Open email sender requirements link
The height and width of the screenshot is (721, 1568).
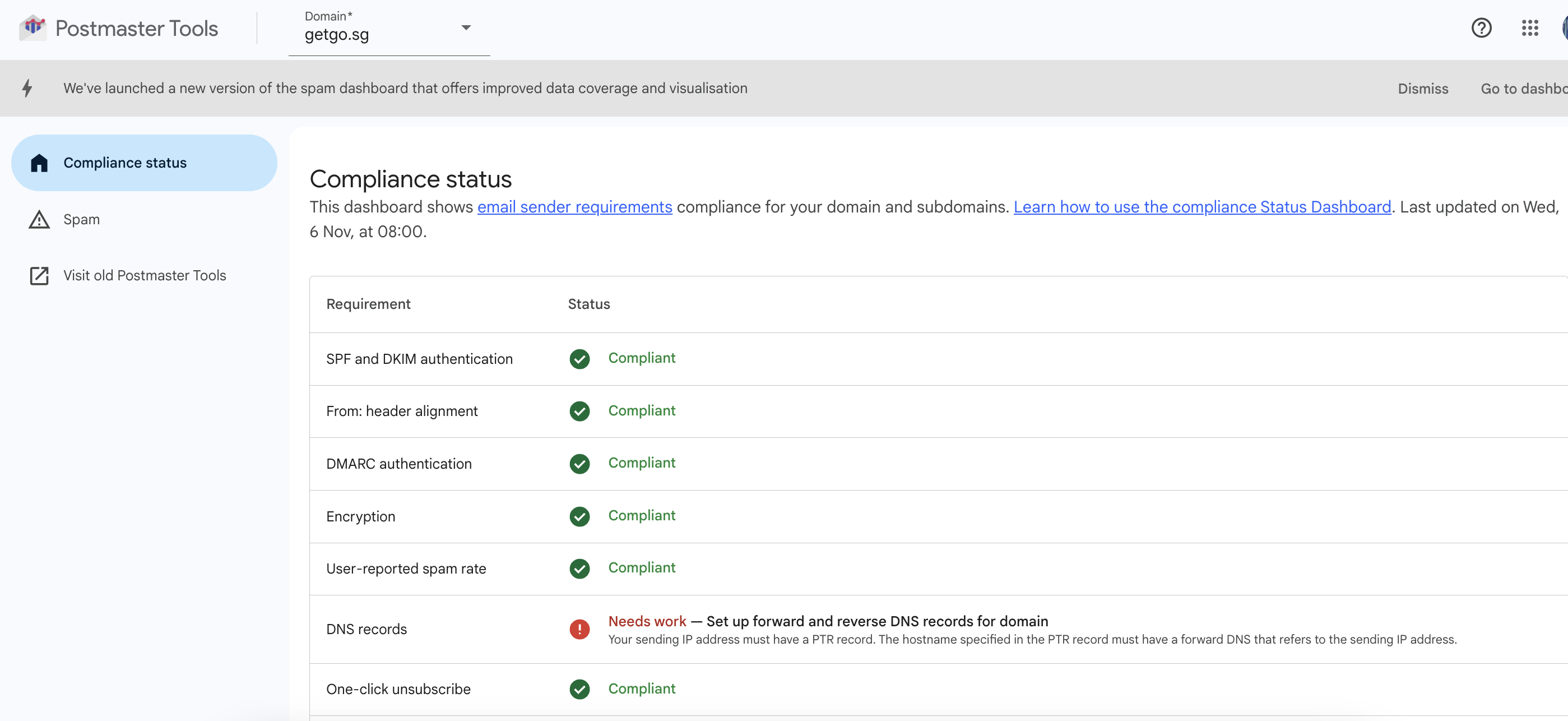[574, 207]
